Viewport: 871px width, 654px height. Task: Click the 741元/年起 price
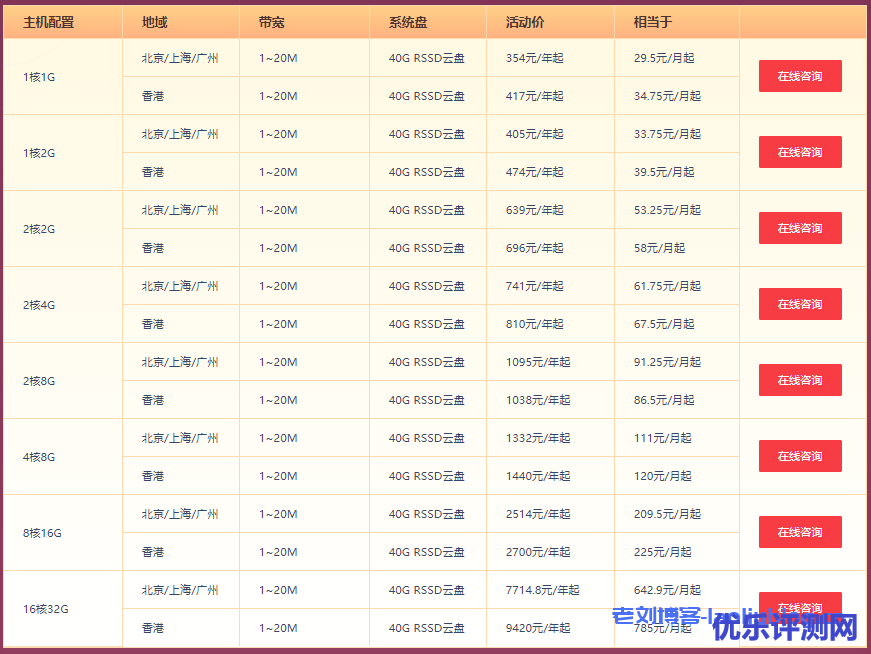[534, 286]
